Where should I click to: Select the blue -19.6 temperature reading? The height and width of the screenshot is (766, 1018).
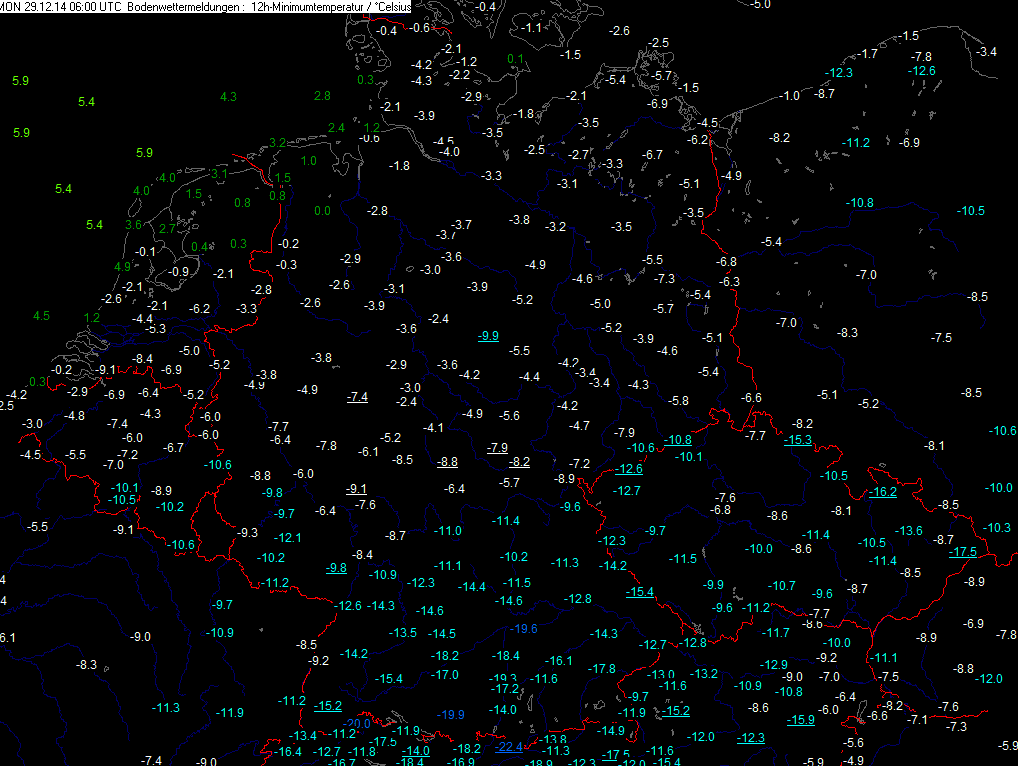(524, 628)
